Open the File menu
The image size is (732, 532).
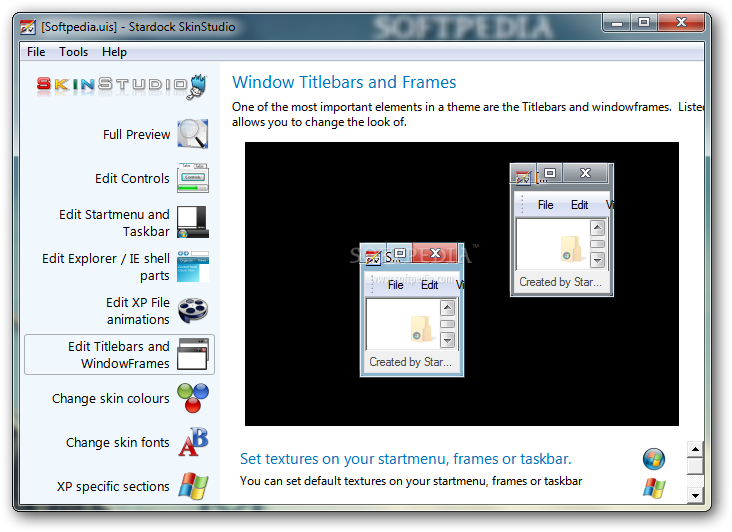pyautogui.click(x=36, y=52)
